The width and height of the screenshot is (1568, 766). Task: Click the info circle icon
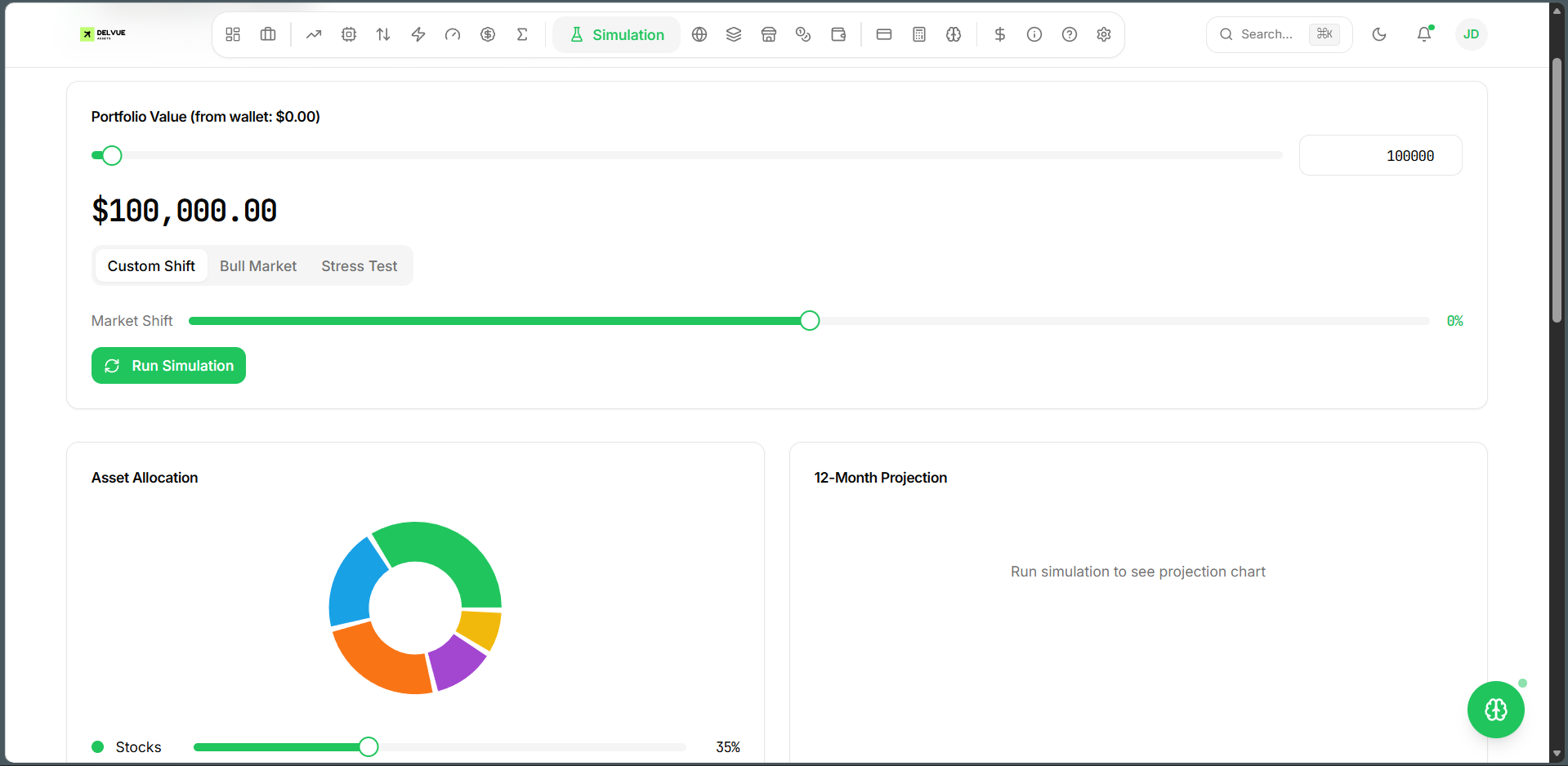(x=1034, y=34)
